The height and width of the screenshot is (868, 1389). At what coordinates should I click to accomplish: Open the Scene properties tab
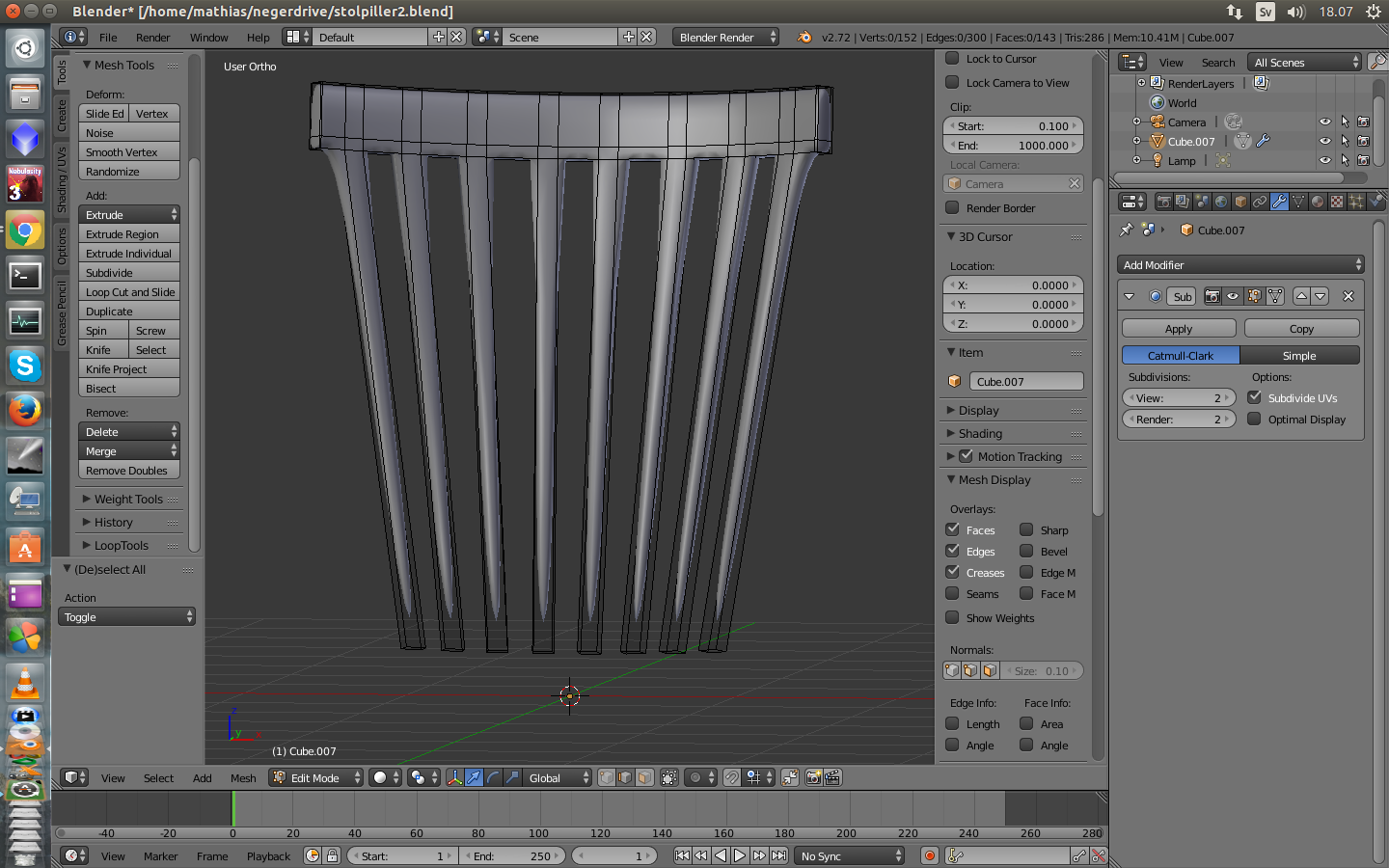click(1203, 202)
